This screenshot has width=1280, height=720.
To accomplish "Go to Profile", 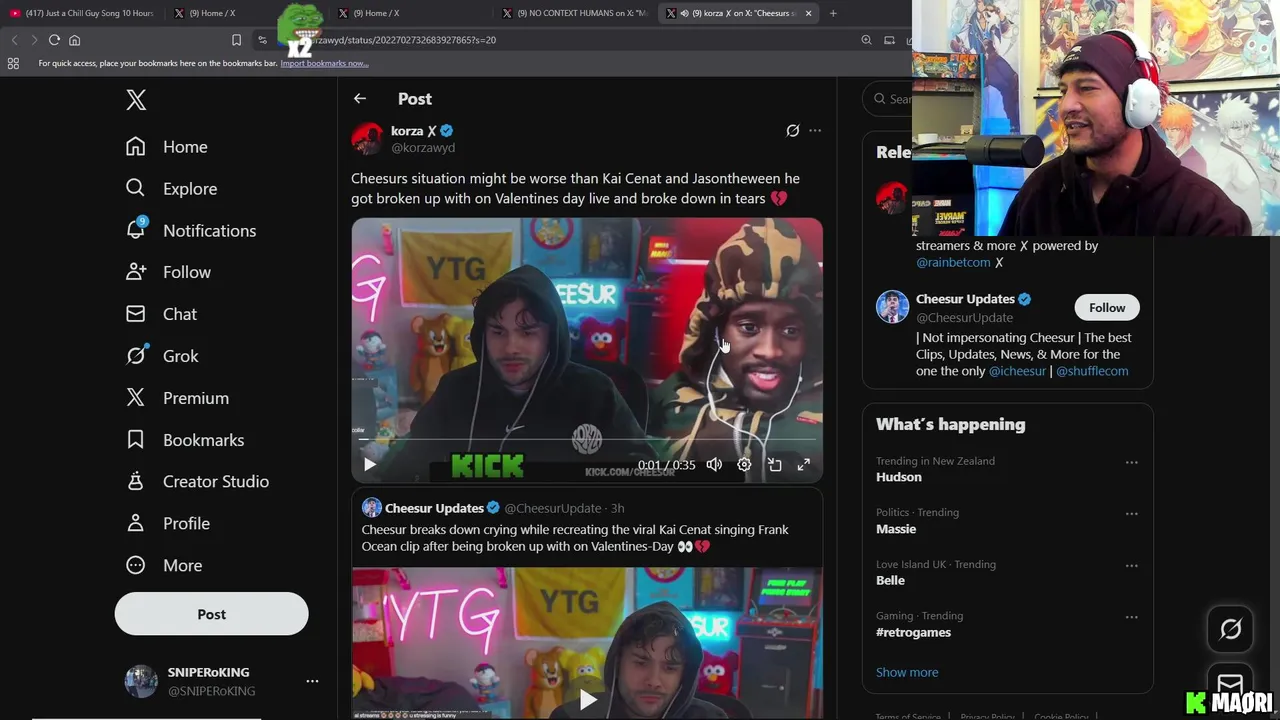I will pyautogui.click(x=167, y=524).
